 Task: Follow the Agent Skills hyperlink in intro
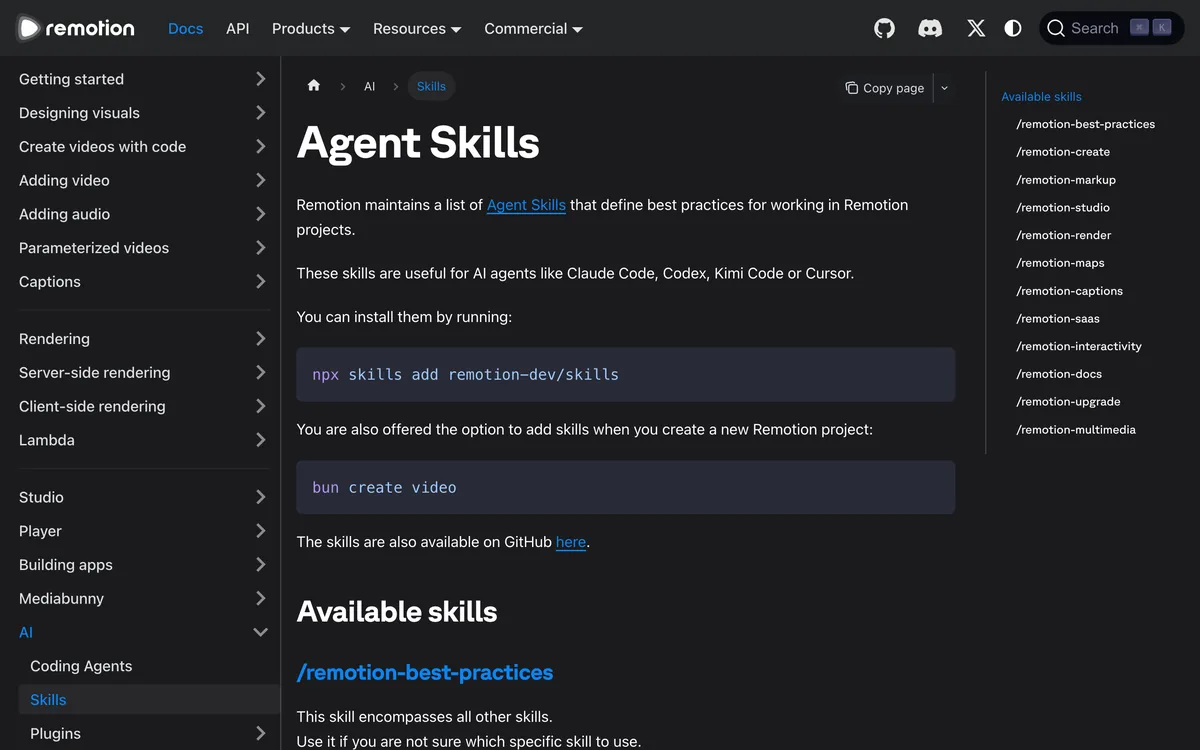pyautogui.click(x=526, y=205)
